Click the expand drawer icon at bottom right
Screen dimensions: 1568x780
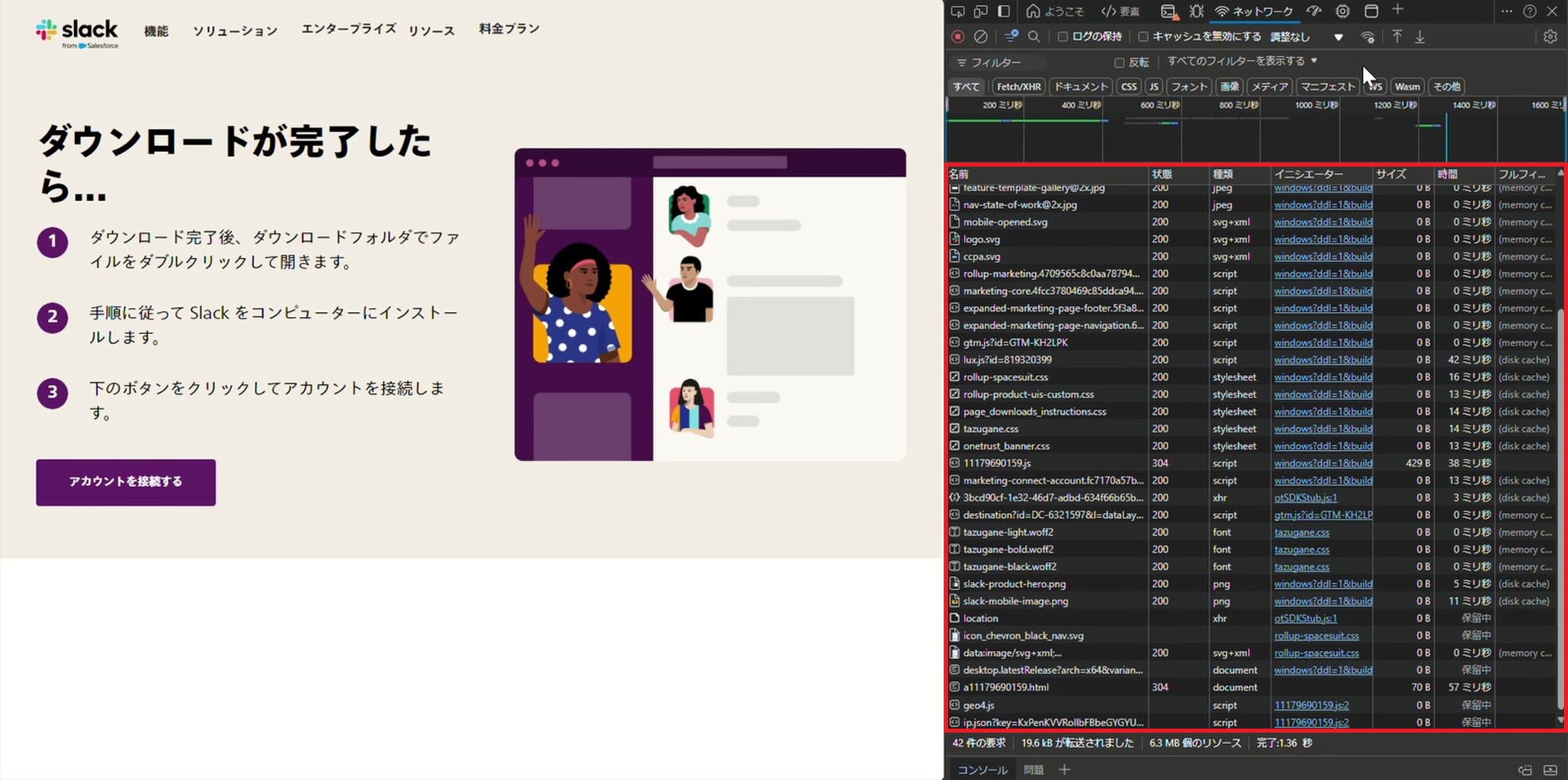tap(1550, 769)
